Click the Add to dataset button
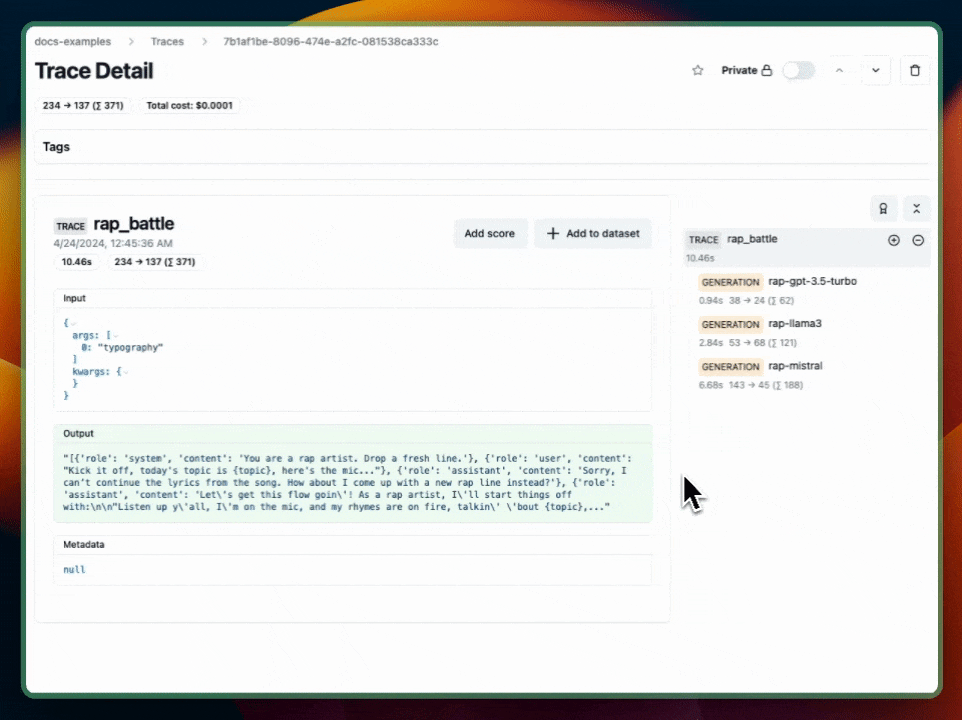This screenshot has height=720, width=962. 593,233
